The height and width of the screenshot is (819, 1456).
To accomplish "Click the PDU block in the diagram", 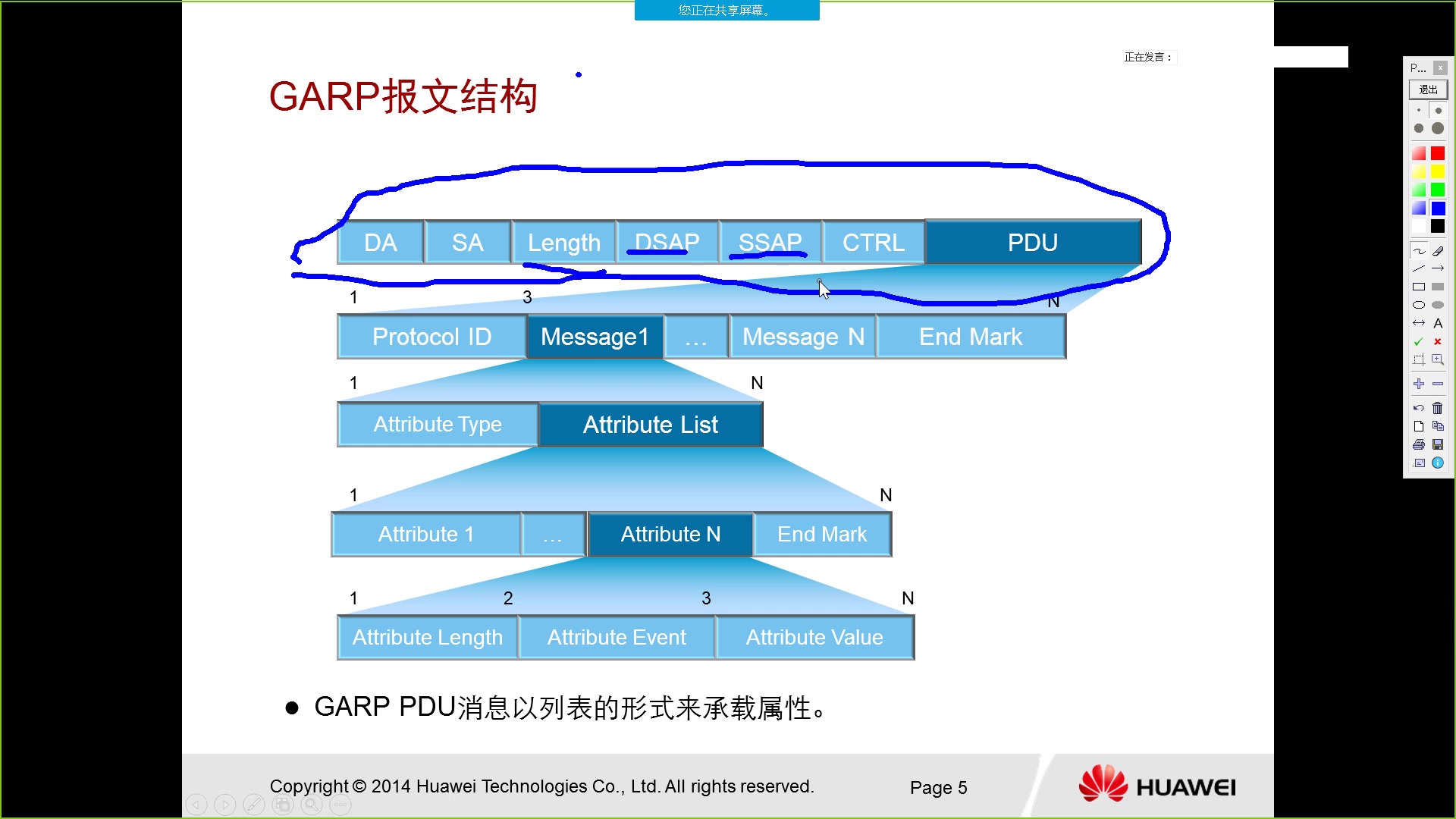I will [1033, 243].
